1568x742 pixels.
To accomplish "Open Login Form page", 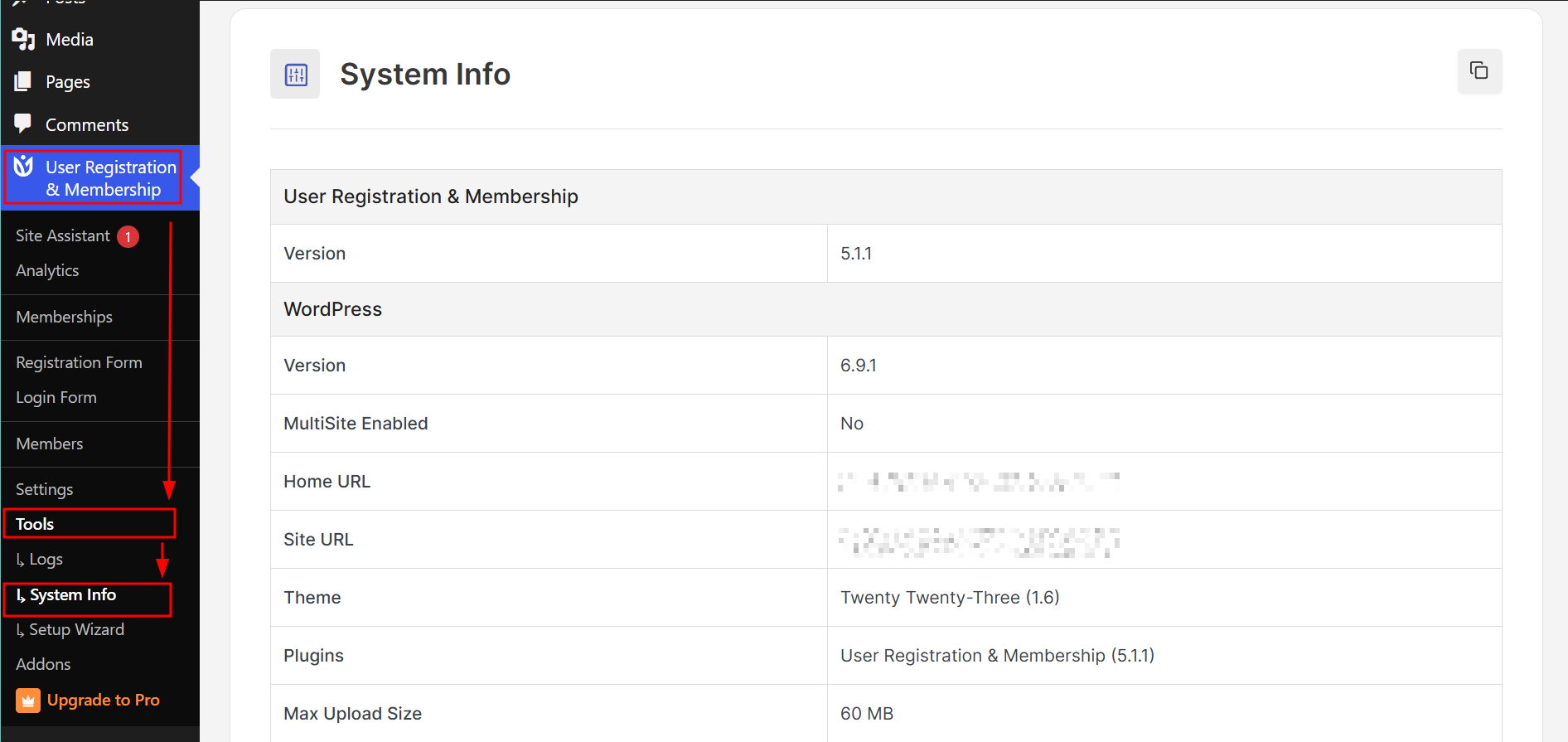I will click(x=56, y=397).
